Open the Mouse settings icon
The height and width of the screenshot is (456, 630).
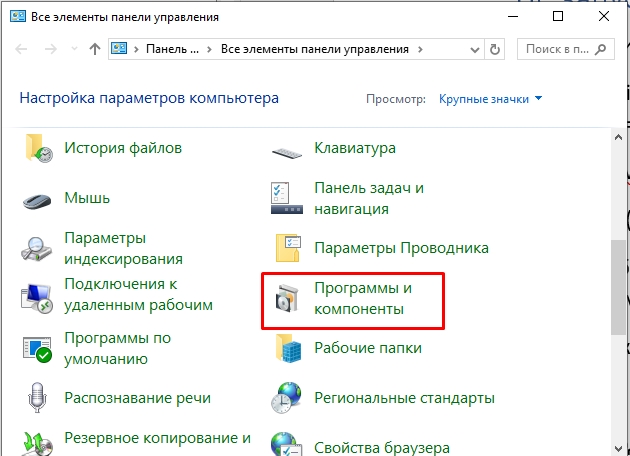[38, 199]
